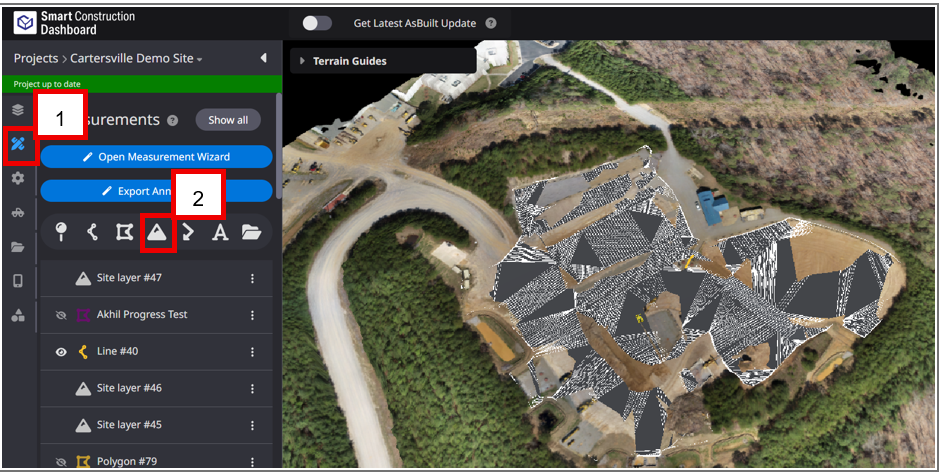Hide Line #40 using the eye icon
Image resolution: width=941 pixels, height=475 pixels.
pyautogui.click(x=61, y=352)
